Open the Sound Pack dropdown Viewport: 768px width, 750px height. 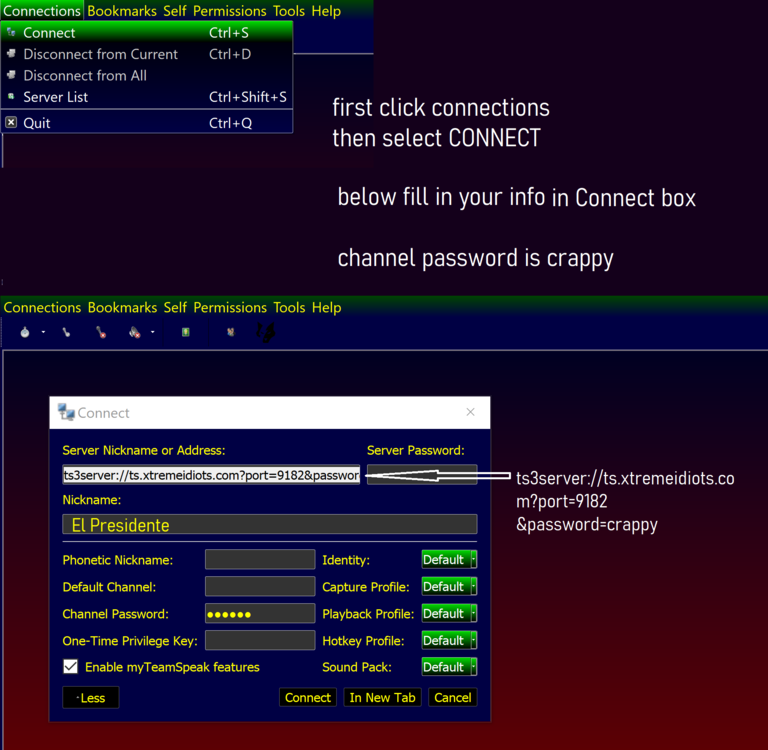449,667
